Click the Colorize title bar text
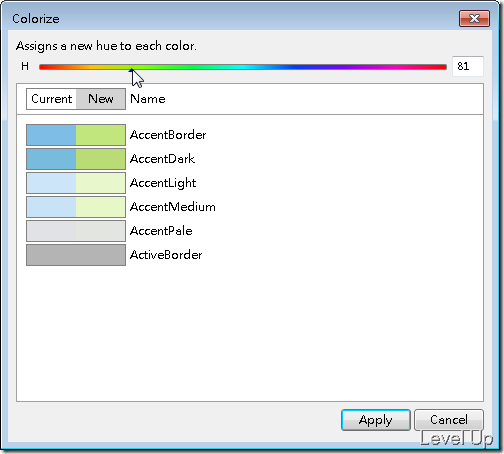This screenshot has width=504, height=454. (x=36, y=19)
